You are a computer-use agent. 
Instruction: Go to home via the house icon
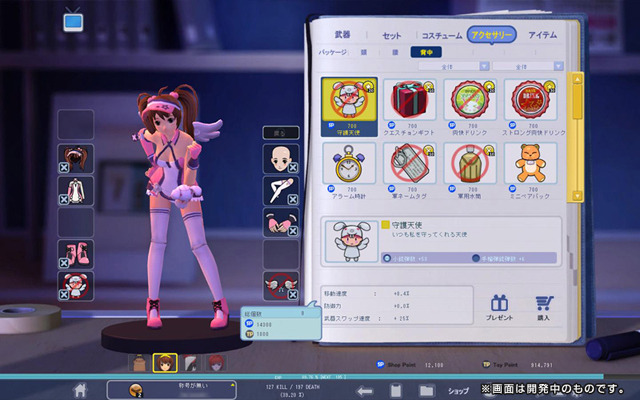[80, 390]
